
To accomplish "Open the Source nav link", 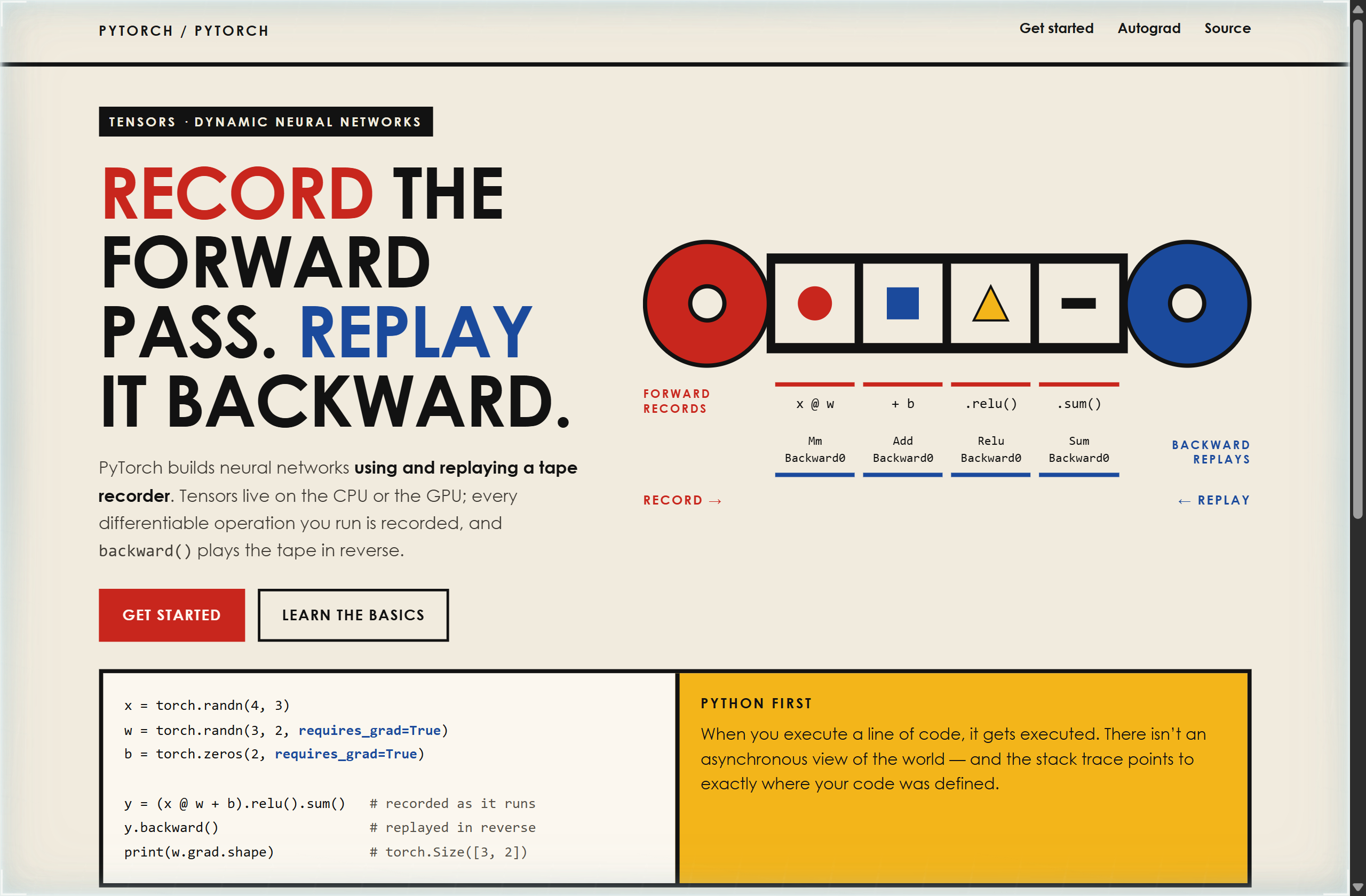I will (x=1227, y=28).
